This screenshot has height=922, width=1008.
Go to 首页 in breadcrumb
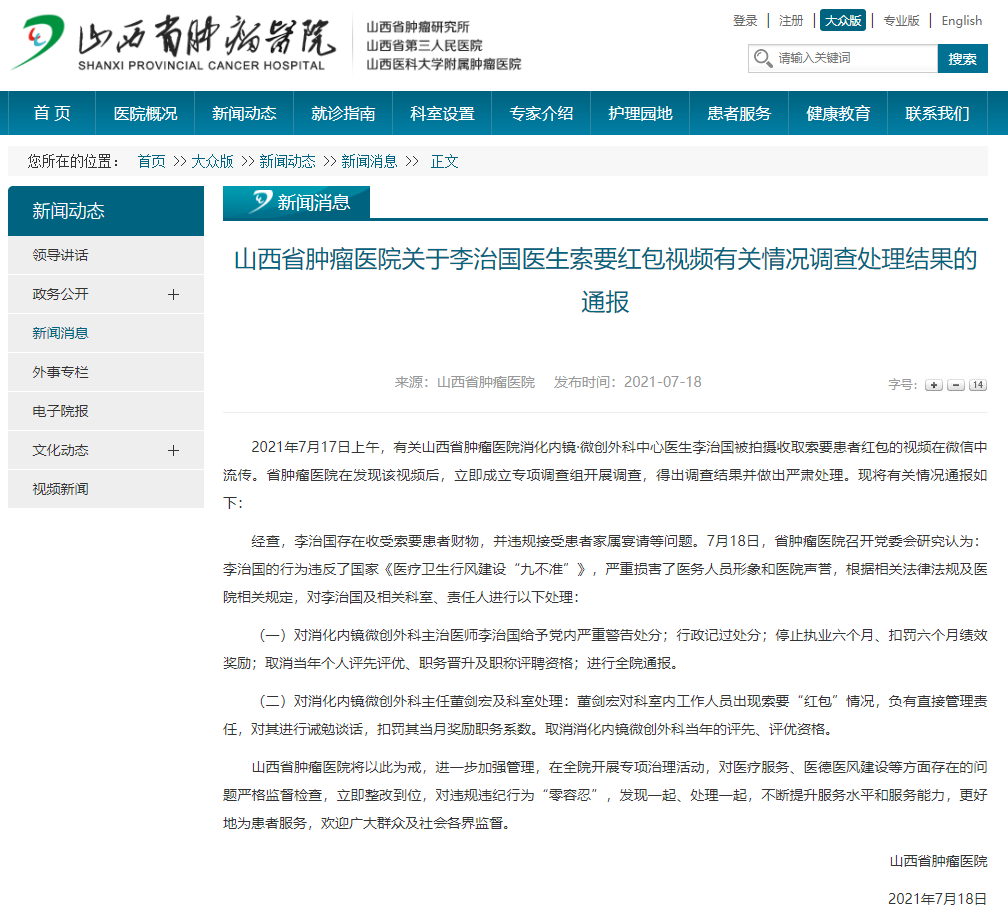152,161
